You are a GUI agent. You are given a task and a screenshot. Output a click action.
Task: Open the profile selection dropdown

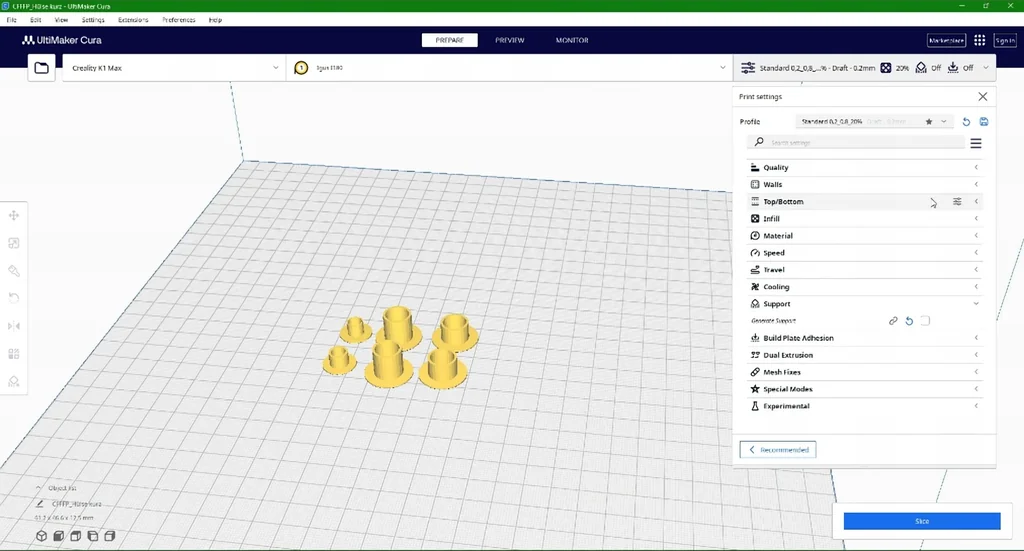click(874, 122)
